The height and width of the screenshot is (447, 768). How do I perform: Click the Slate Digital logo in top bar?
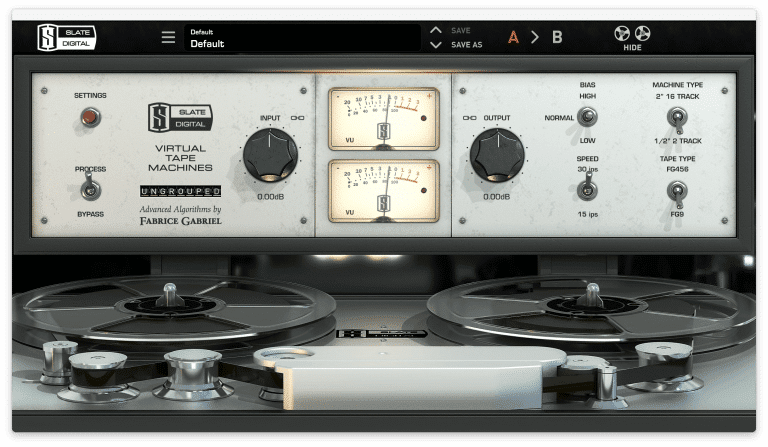67,38
